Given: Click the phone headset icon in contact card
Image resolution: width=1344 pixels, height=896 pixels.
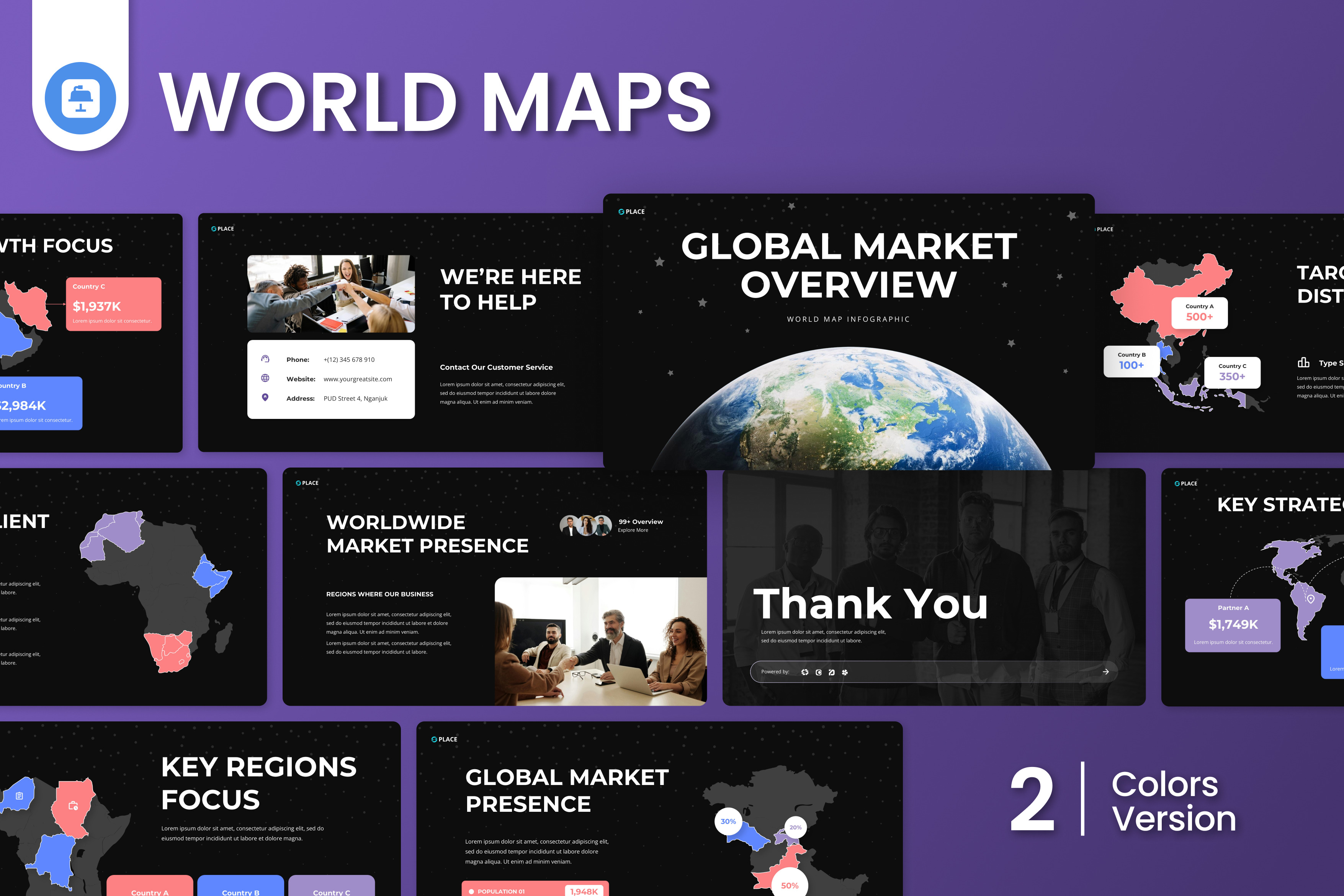Looking at the screenshot, I should tap(265, 359).
